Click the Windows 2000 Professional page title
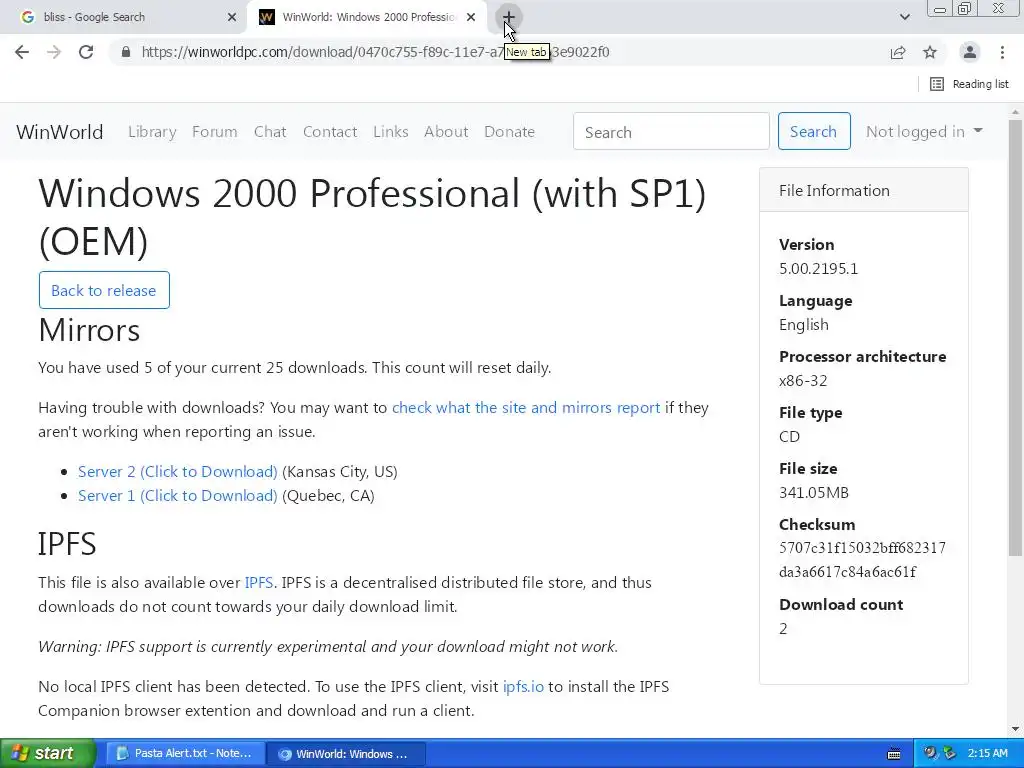The height and width of the screenshot is (768, 1024). pos(372,217)
